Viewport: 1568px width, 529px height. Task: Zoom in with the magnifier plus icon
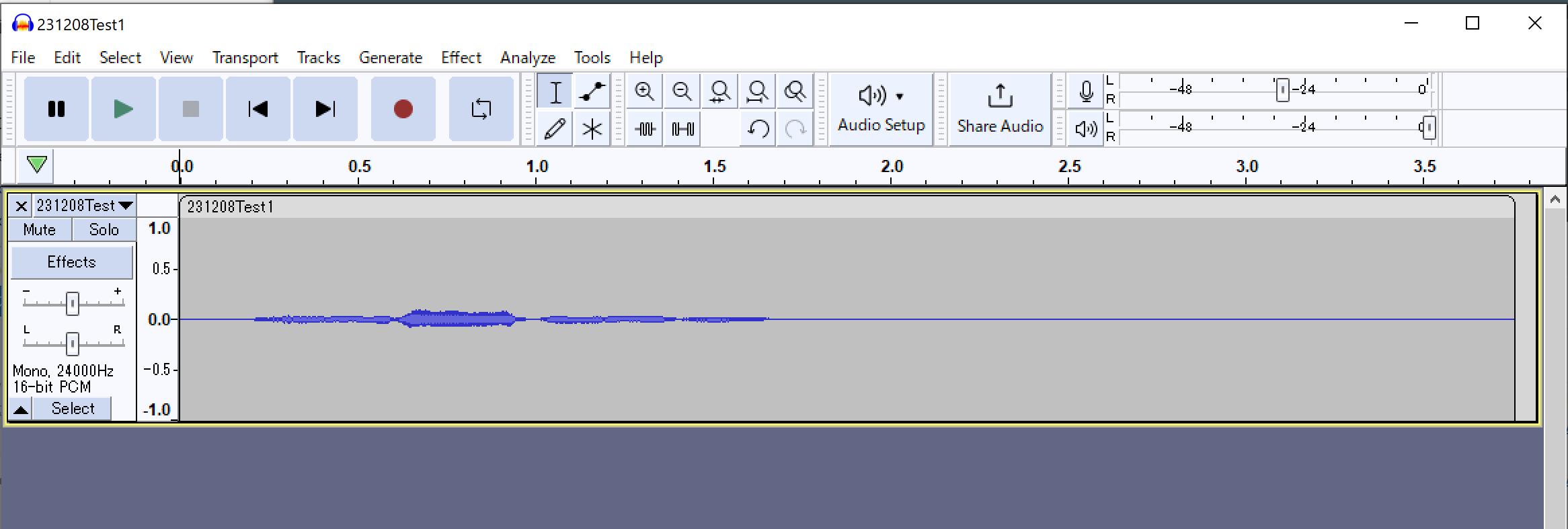[x=645, y=91]
